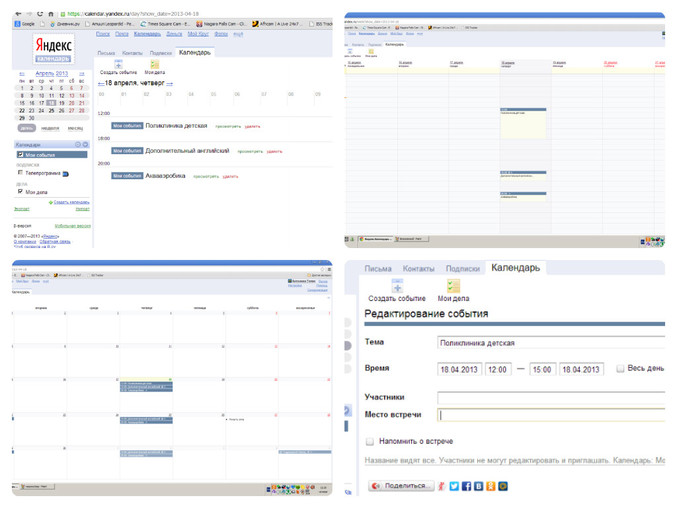Switch to Контакты tab in day view
Image resolution: width=677 pixels, height=508 pixels.
pos(132,53)
